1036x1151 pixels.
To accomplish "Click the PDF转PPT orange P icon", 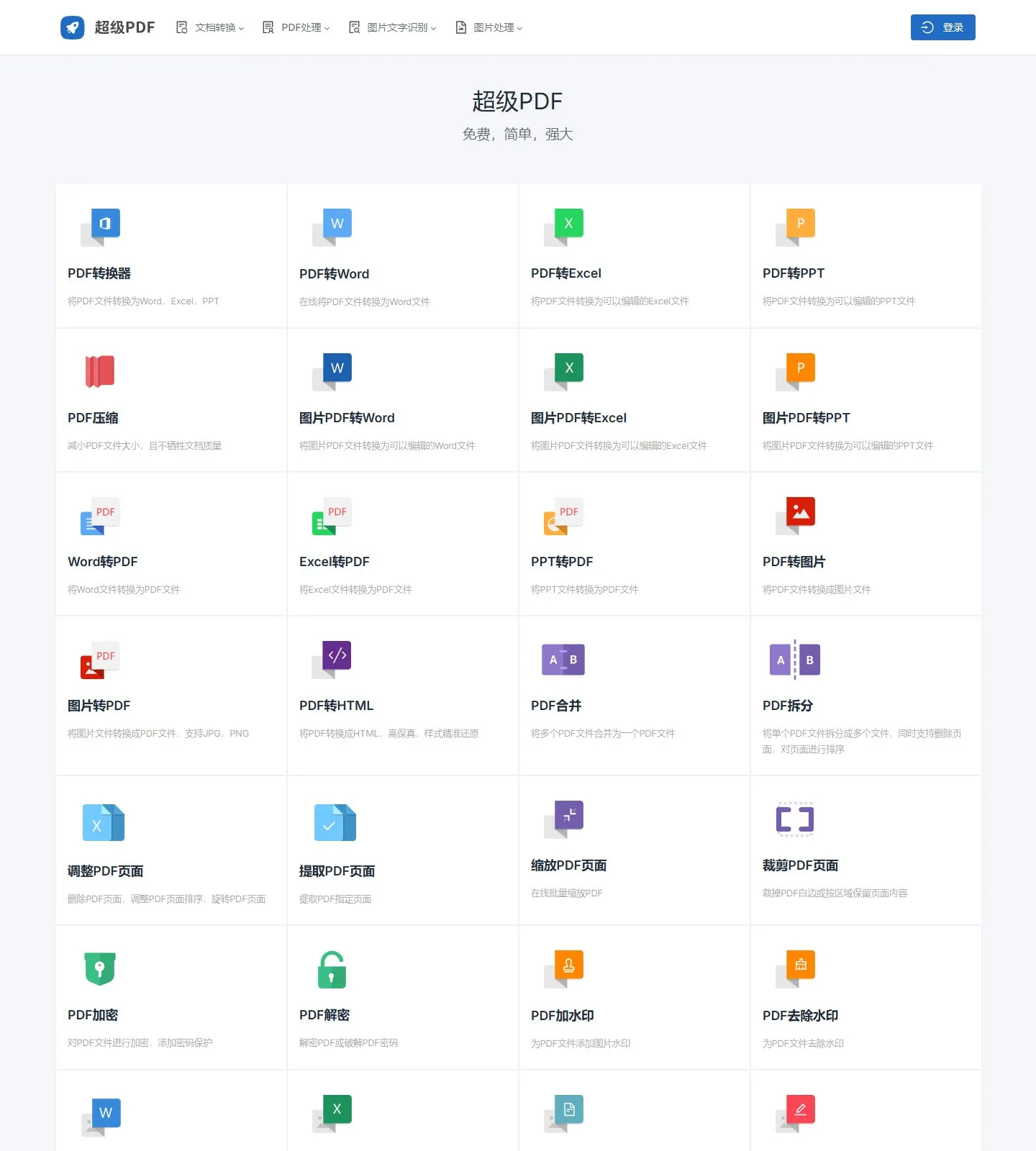I will pos(795,227).
